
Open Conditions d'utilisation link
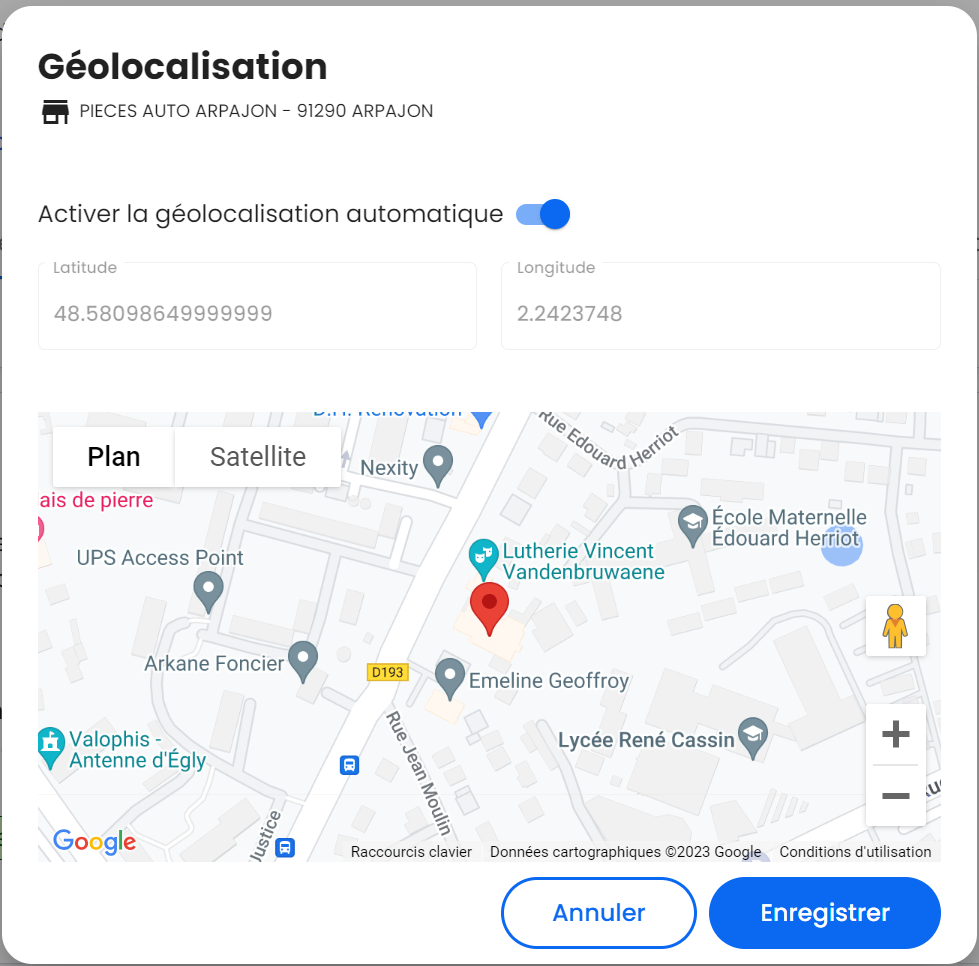(x=855, y=852)
